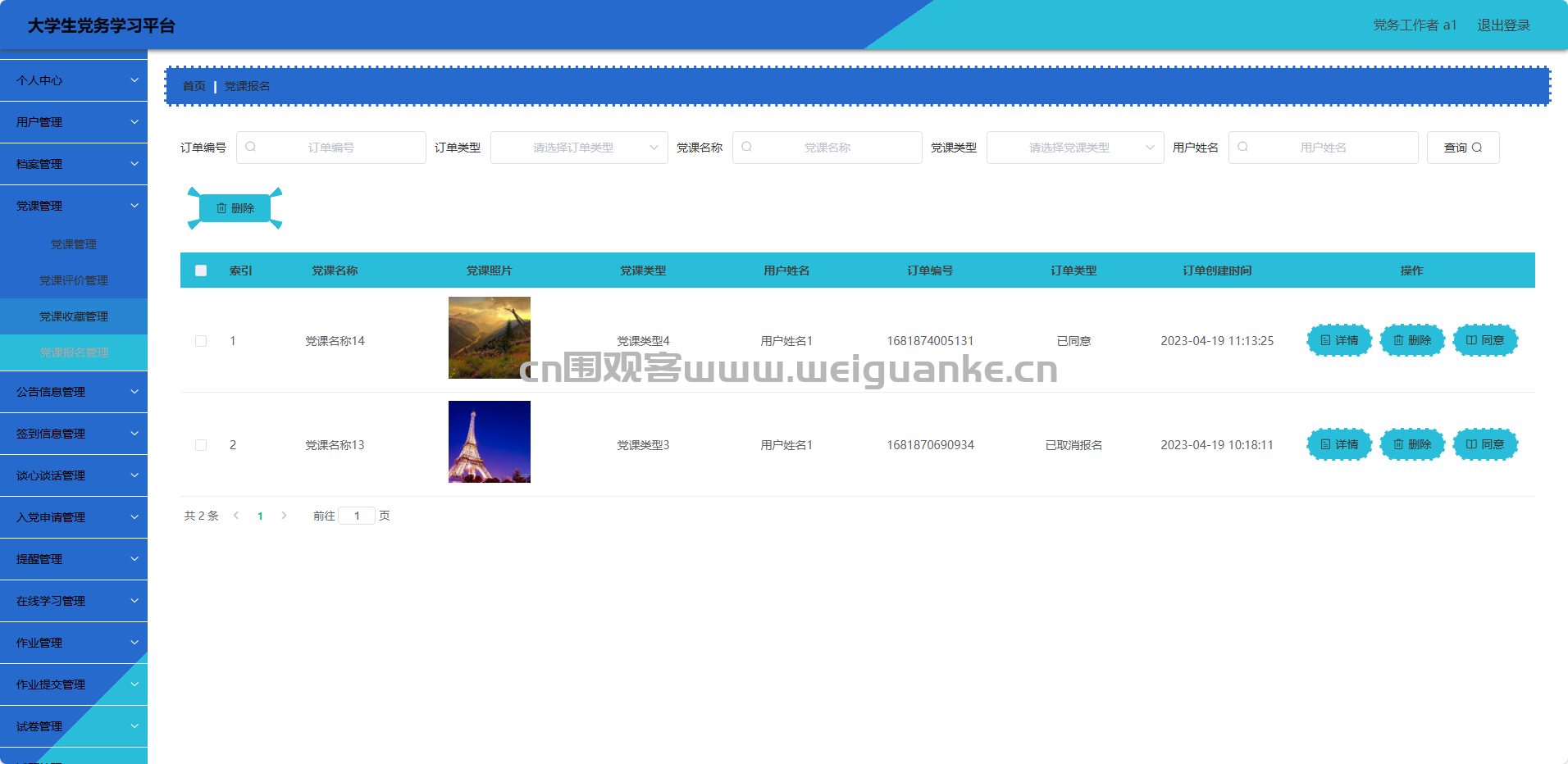Expand 签到信息管理 sidebar menu
Image resolution: width=1568 pixels, height=764 pixels.
pyautogui.click(x=74, y=434)
